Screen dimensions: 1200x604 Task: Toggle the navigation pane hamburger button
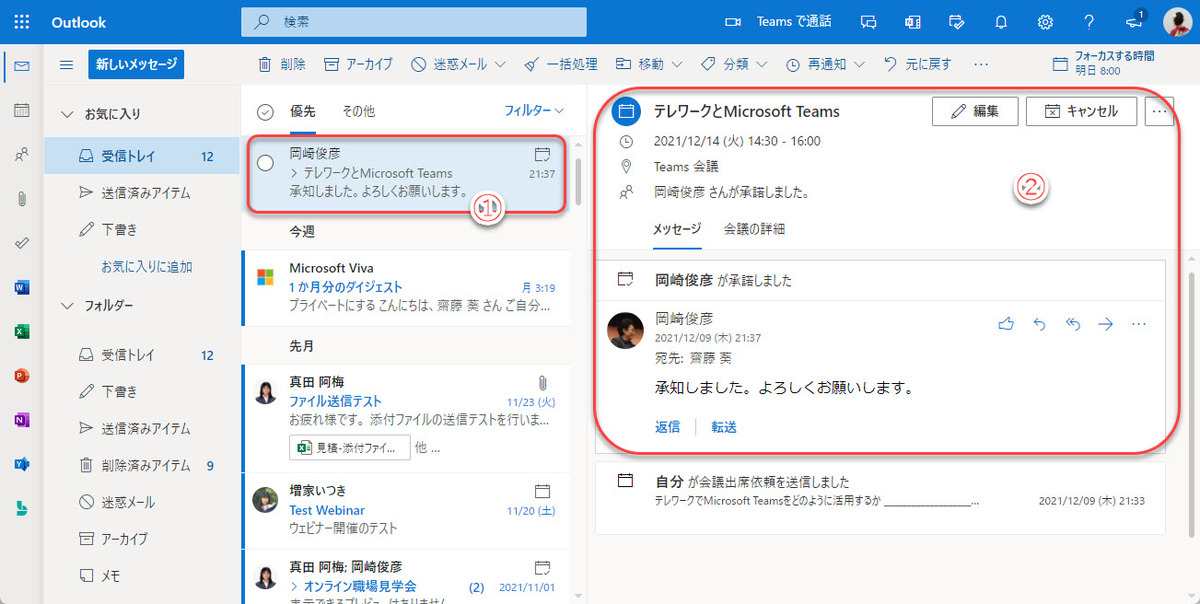[x=67, y=65]
